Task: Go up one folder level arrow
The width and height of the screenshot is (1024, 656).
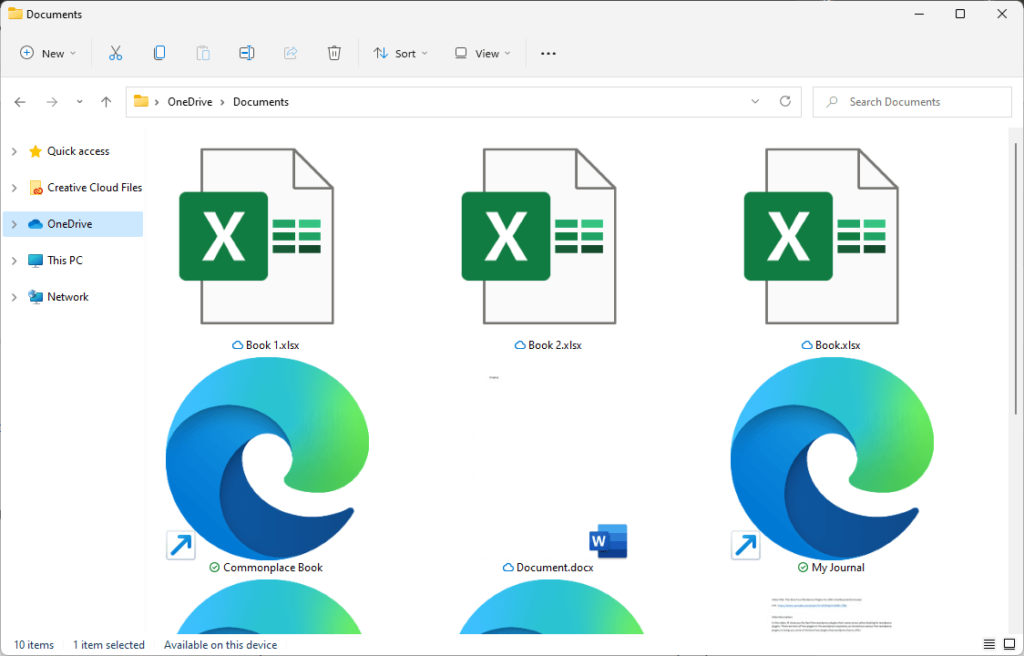Action: tap(106, 102)
